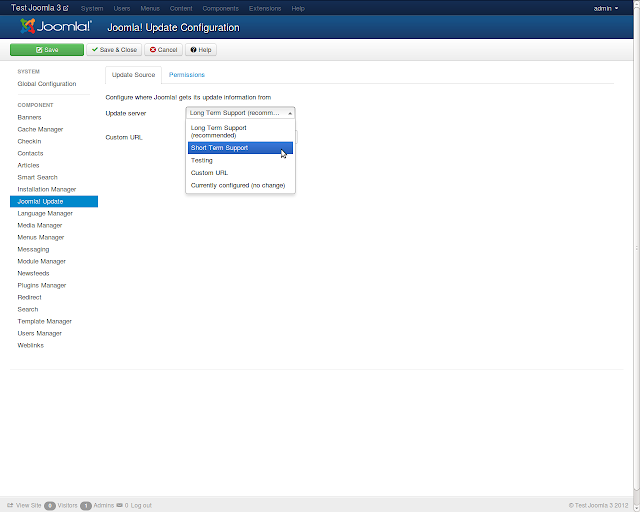Open Weblinks settings in sidebar
This screenshot has height=512, width=640.
[x=31, y=345]
